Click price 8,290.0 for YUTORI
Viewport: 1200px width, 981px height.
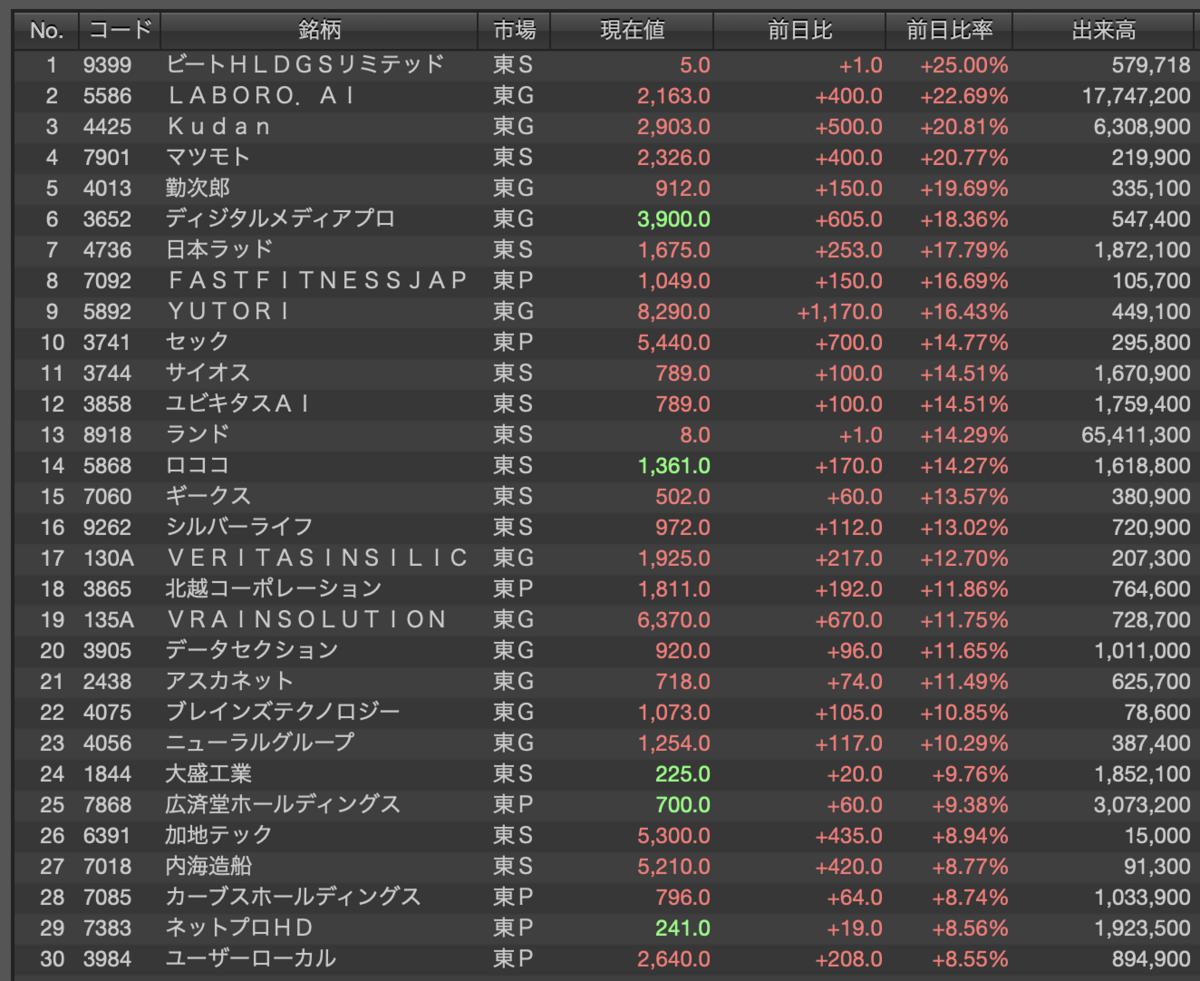673,312
